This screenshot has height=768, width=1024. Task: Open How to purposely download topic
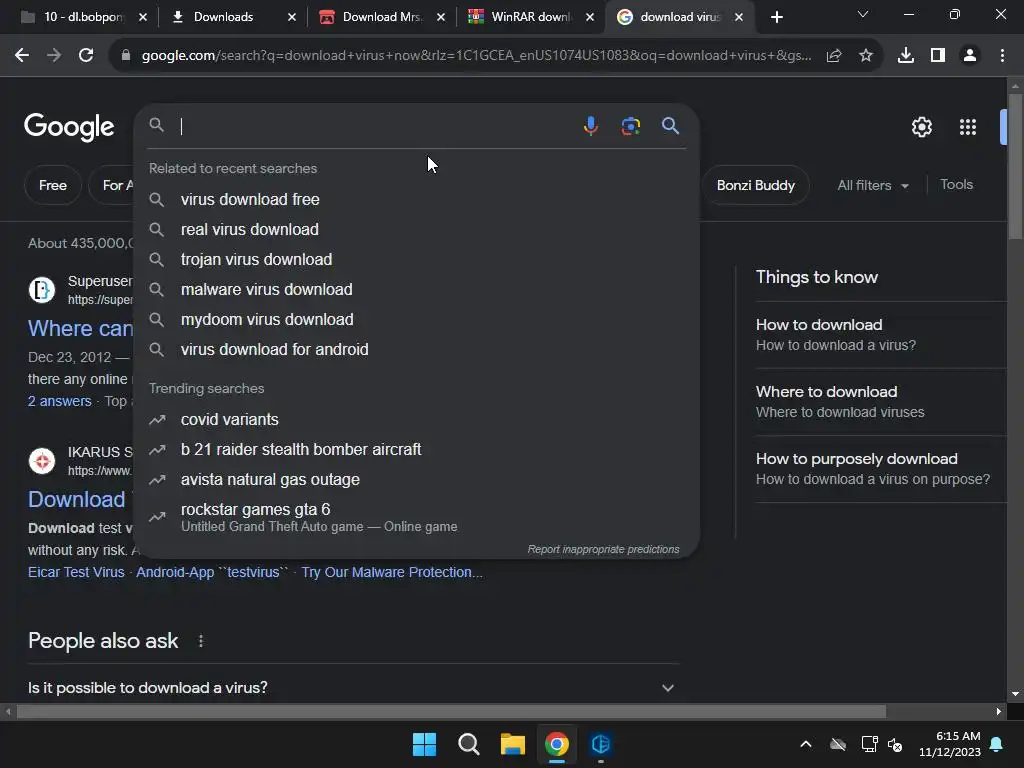[880, 469]
